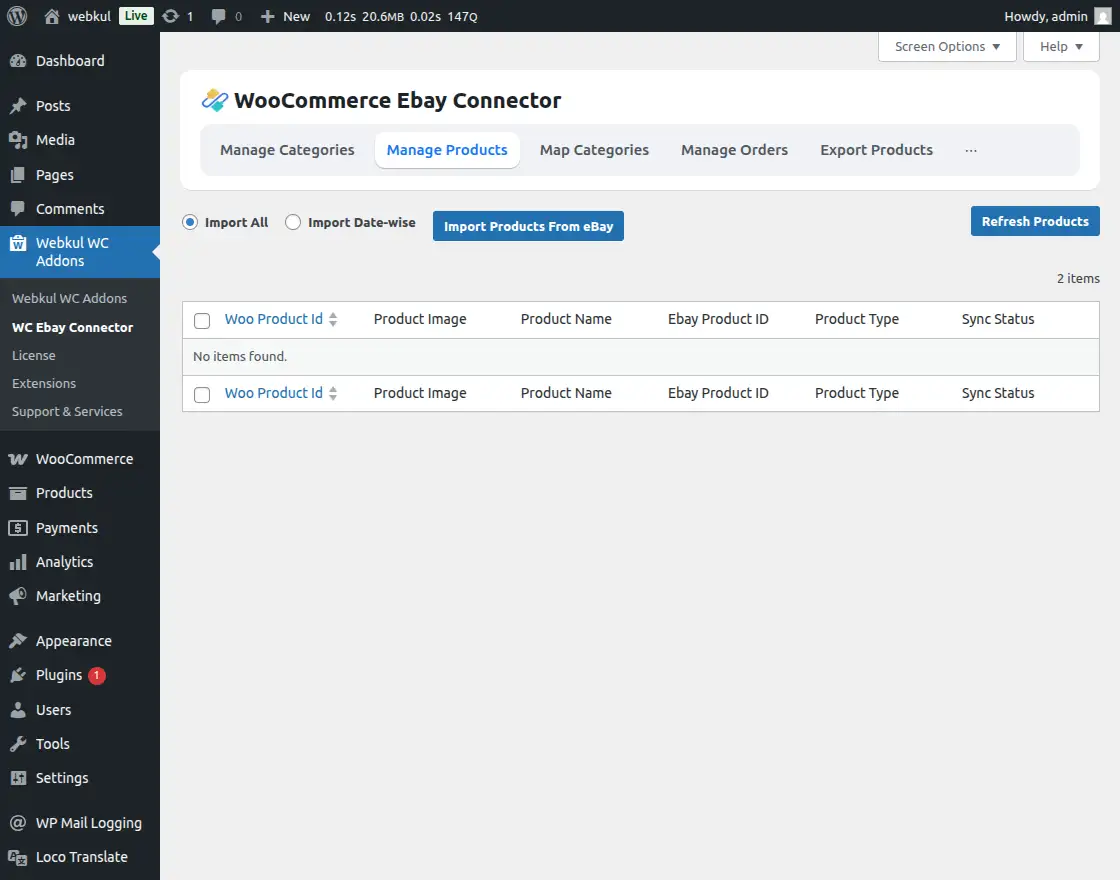Click the New text in admin bar

point(296,16)
